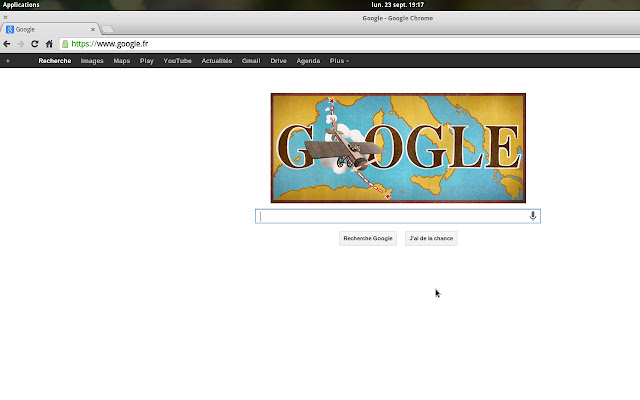Open Gmail in the Google bar
Image resolution: width=640 pixels, height=400 pixels.
(x=251, y=61)
